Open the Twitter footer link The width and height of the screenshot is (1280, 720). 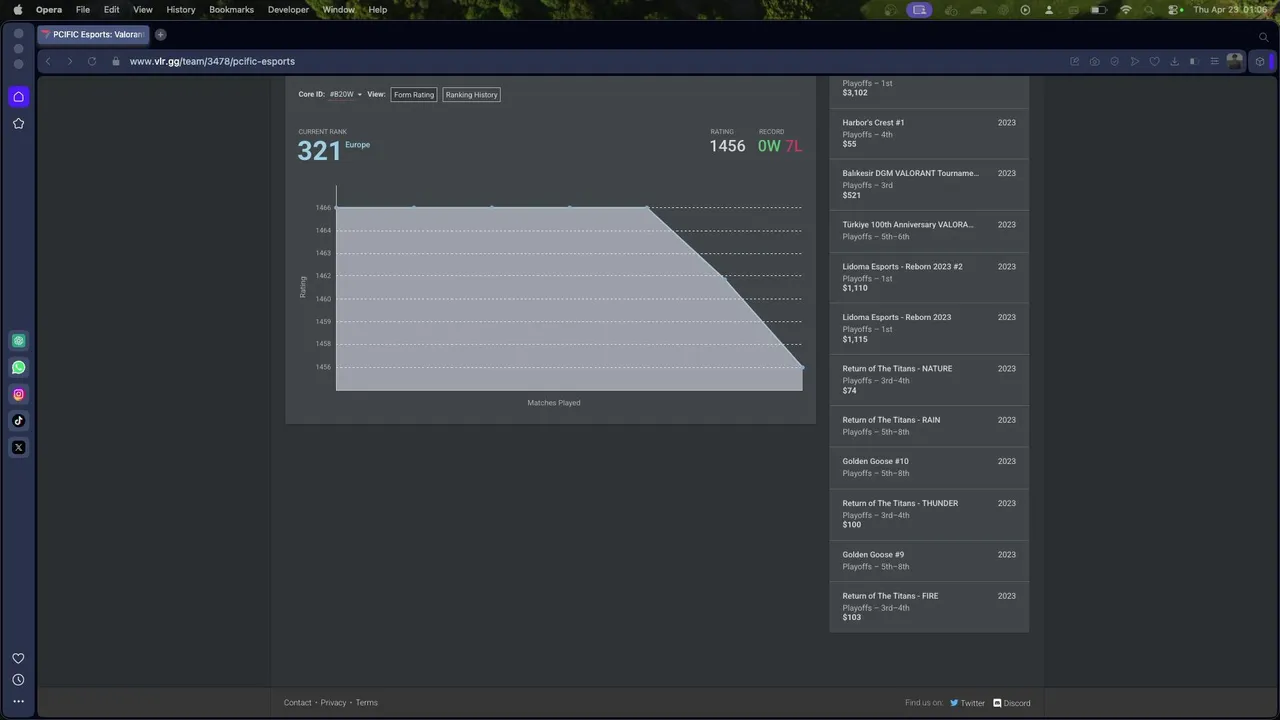click(967, 703)
